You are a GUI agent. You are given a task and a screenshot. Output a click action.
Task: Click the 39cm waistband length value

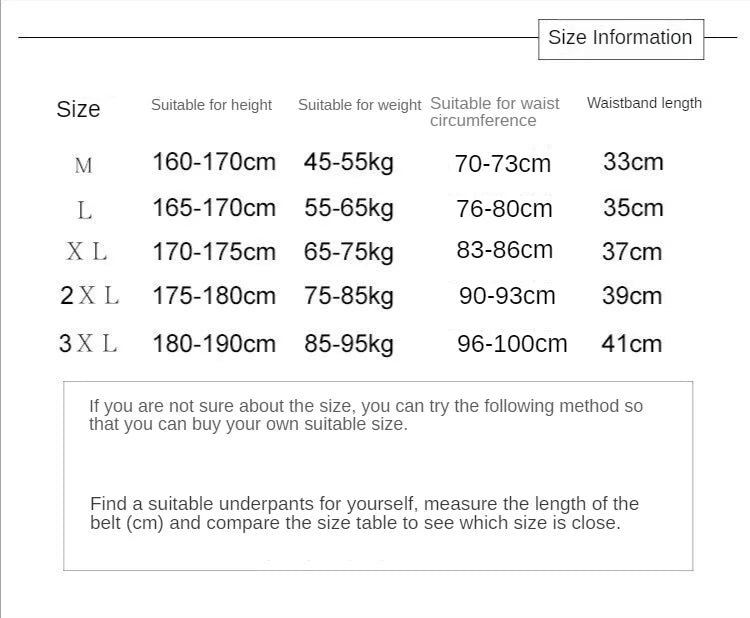point(632,296)
